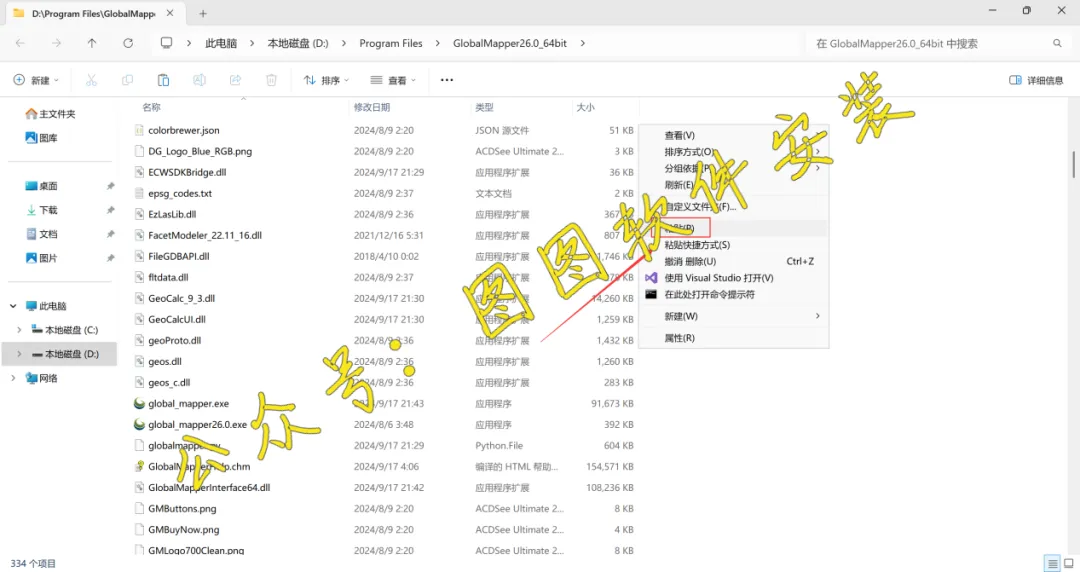Click the pin icon next to 下载

coord(110,210)
